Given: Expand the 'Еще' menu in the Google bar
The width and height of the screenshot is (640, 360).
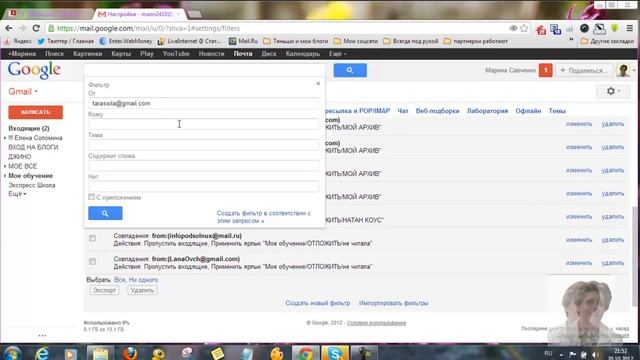Looking at the screenshot, I should tap(338, 53).
